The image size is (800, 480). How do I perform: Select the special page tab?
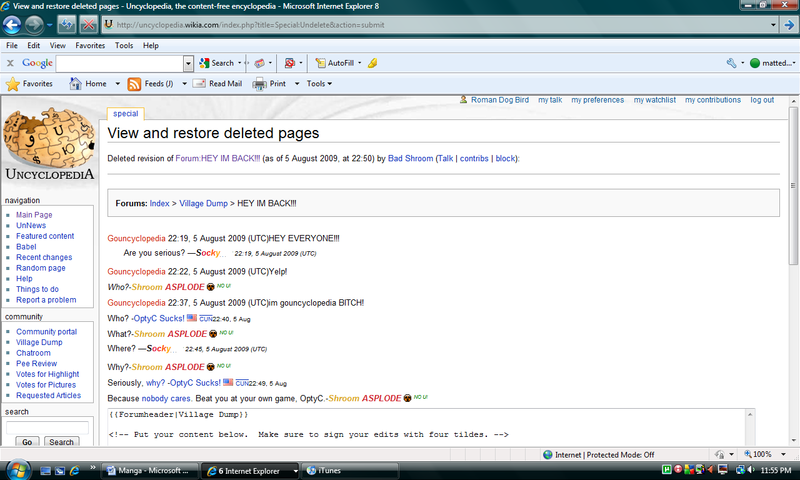(126, 114)
